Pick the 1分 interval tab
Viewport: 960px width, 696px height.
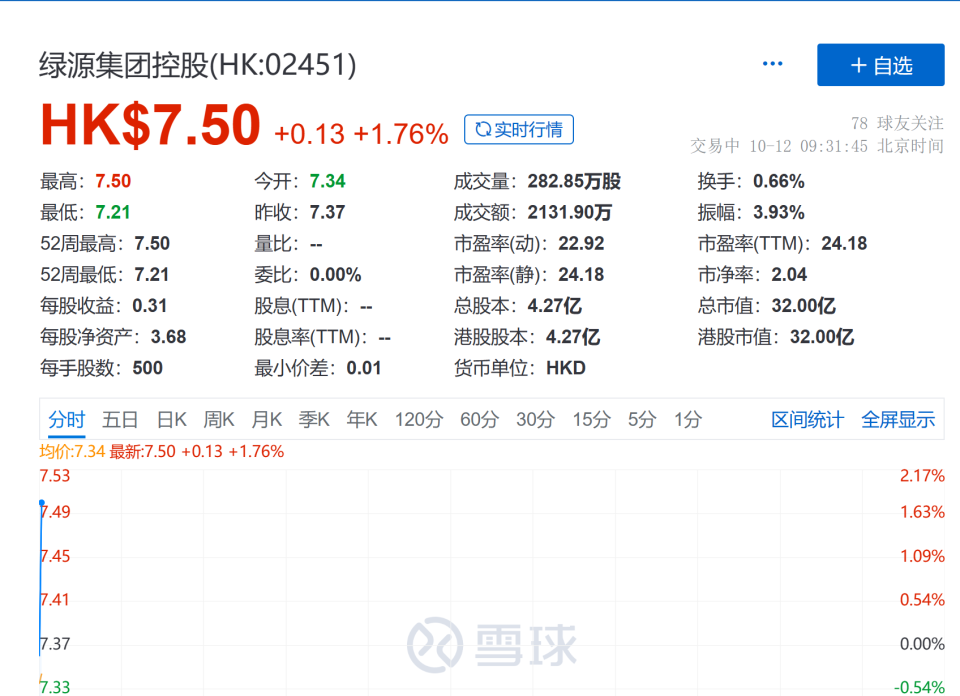coord(688,420)
